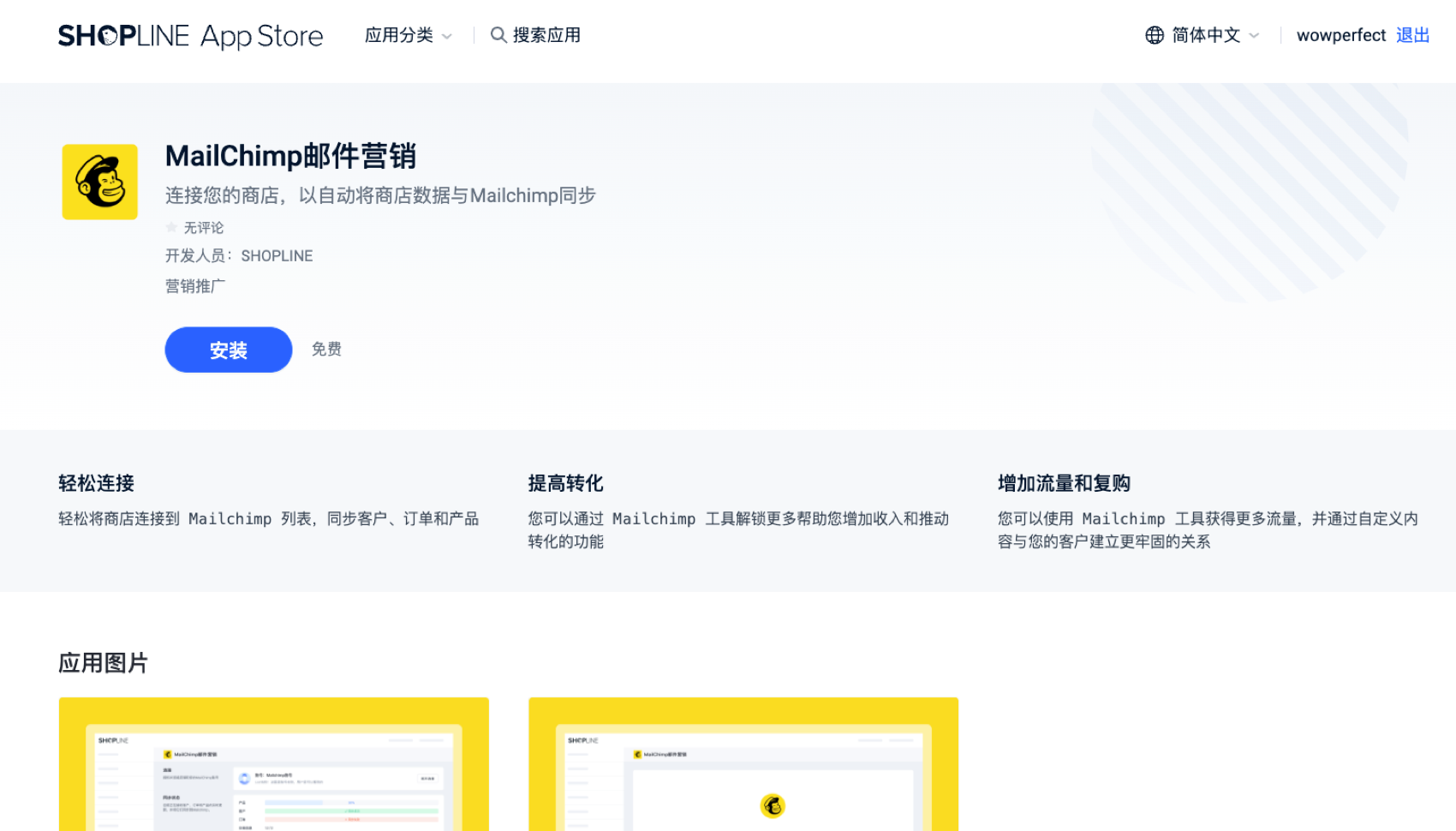The width and height of the screenshot is (1456, 831).
Task: Focus the 搜索应用 search field
Action: 546,35
